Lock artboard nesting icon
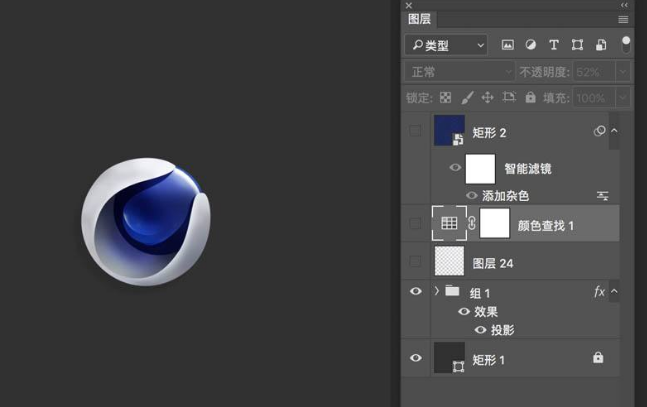The width and height of the screenshot is (647, 407). click(509, 97)
